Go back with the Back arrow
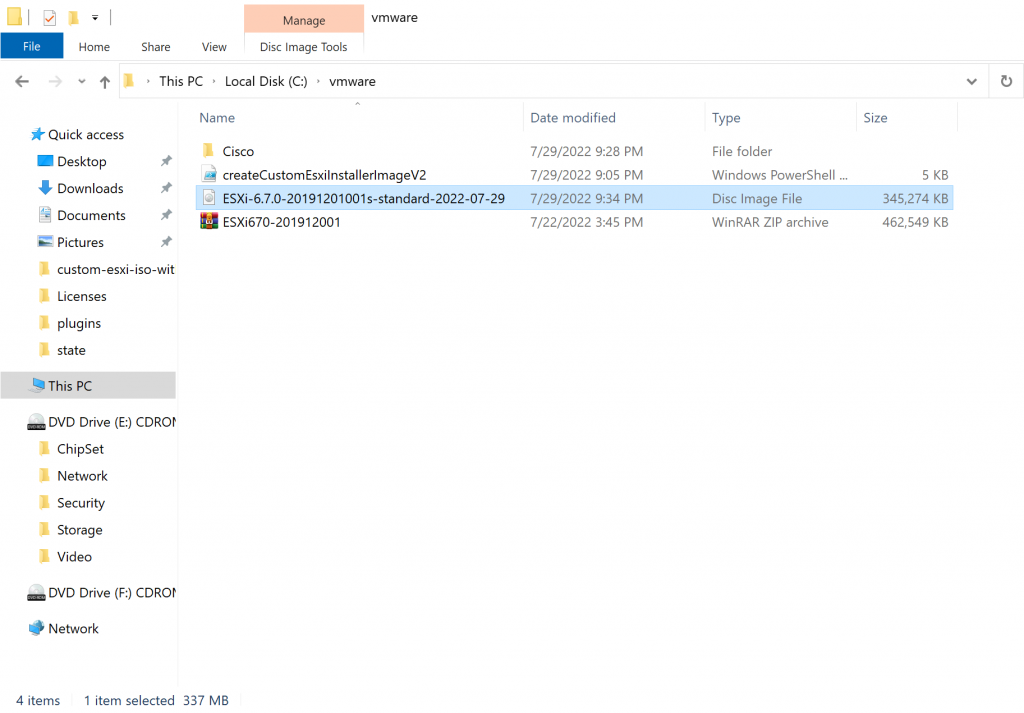 coord(22,82)
